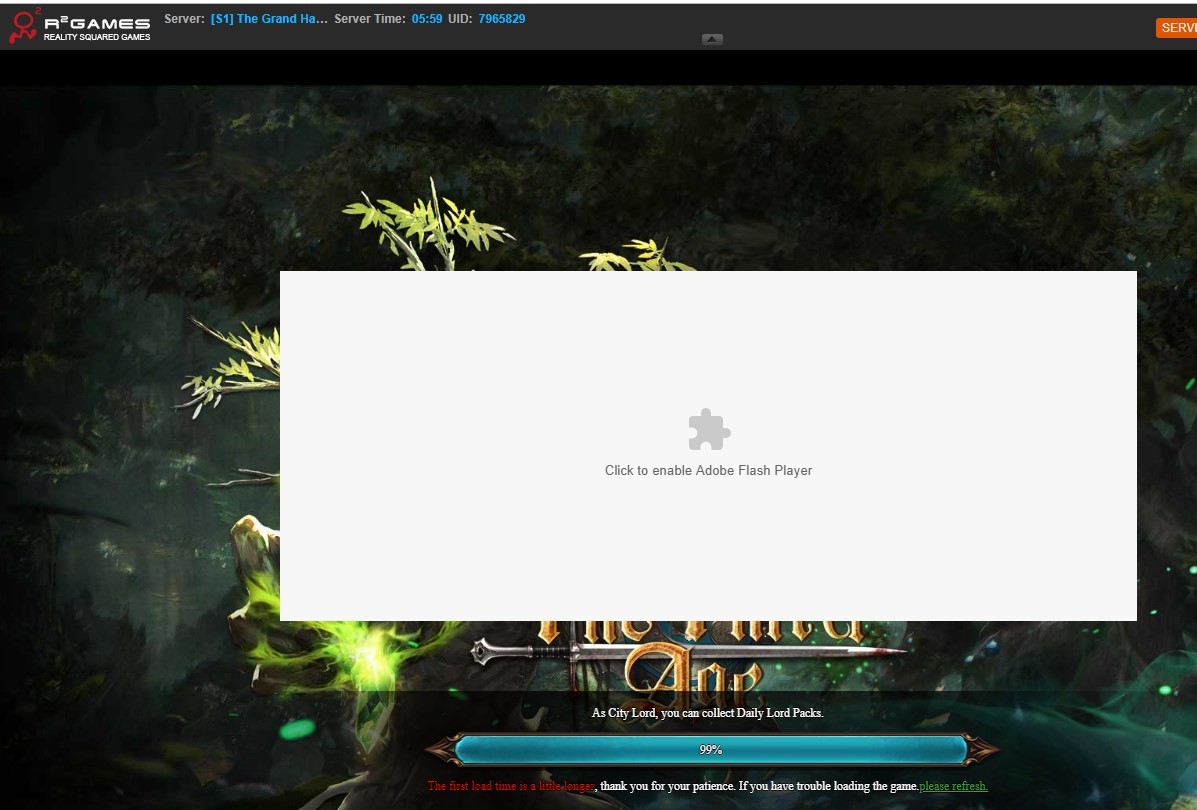1197x810 pixels.
Task: Click the server time value 05:59
Action: [427, 19]
